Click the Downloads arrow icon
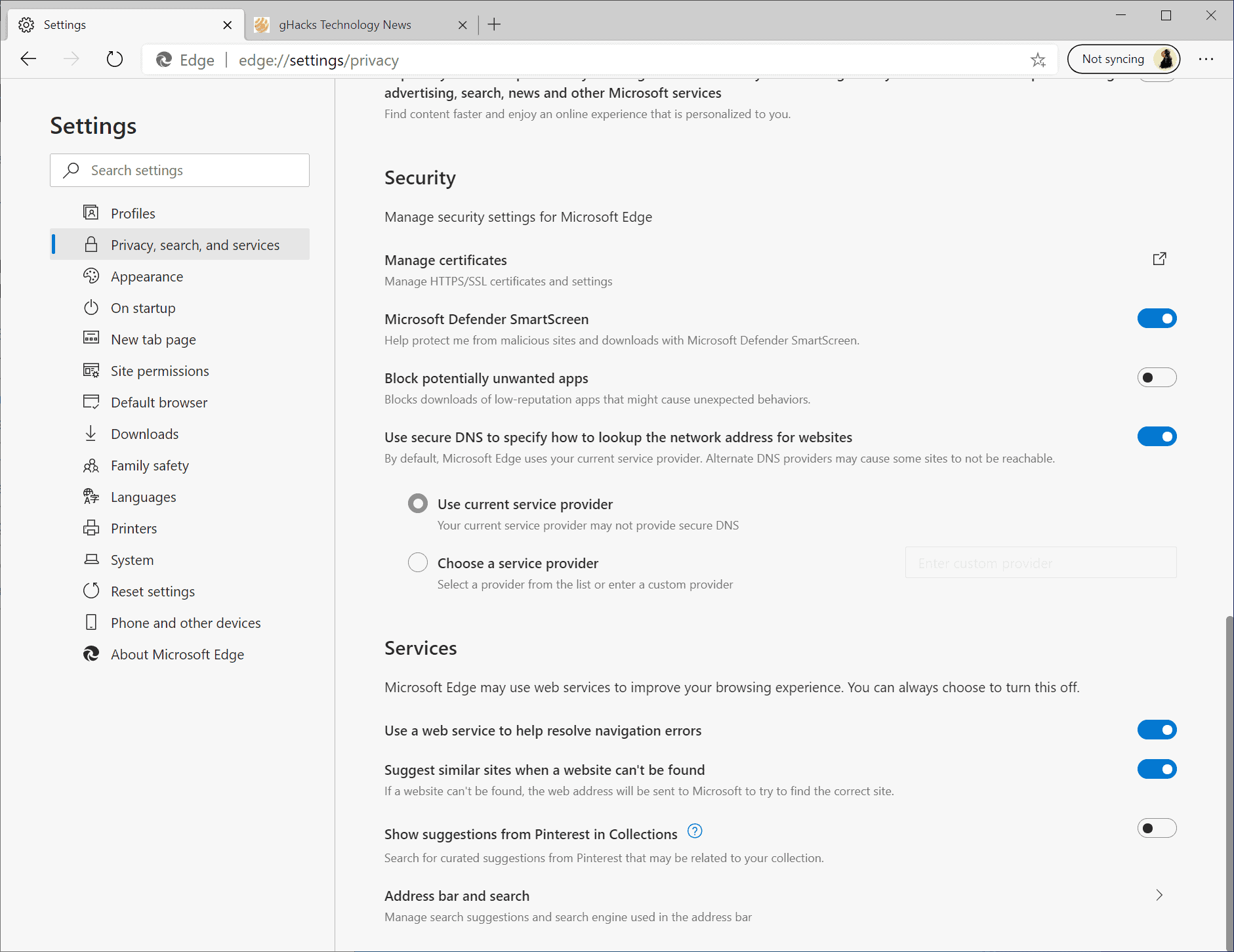Screen dimensions: 1234x952 click(x=91, y=433)
